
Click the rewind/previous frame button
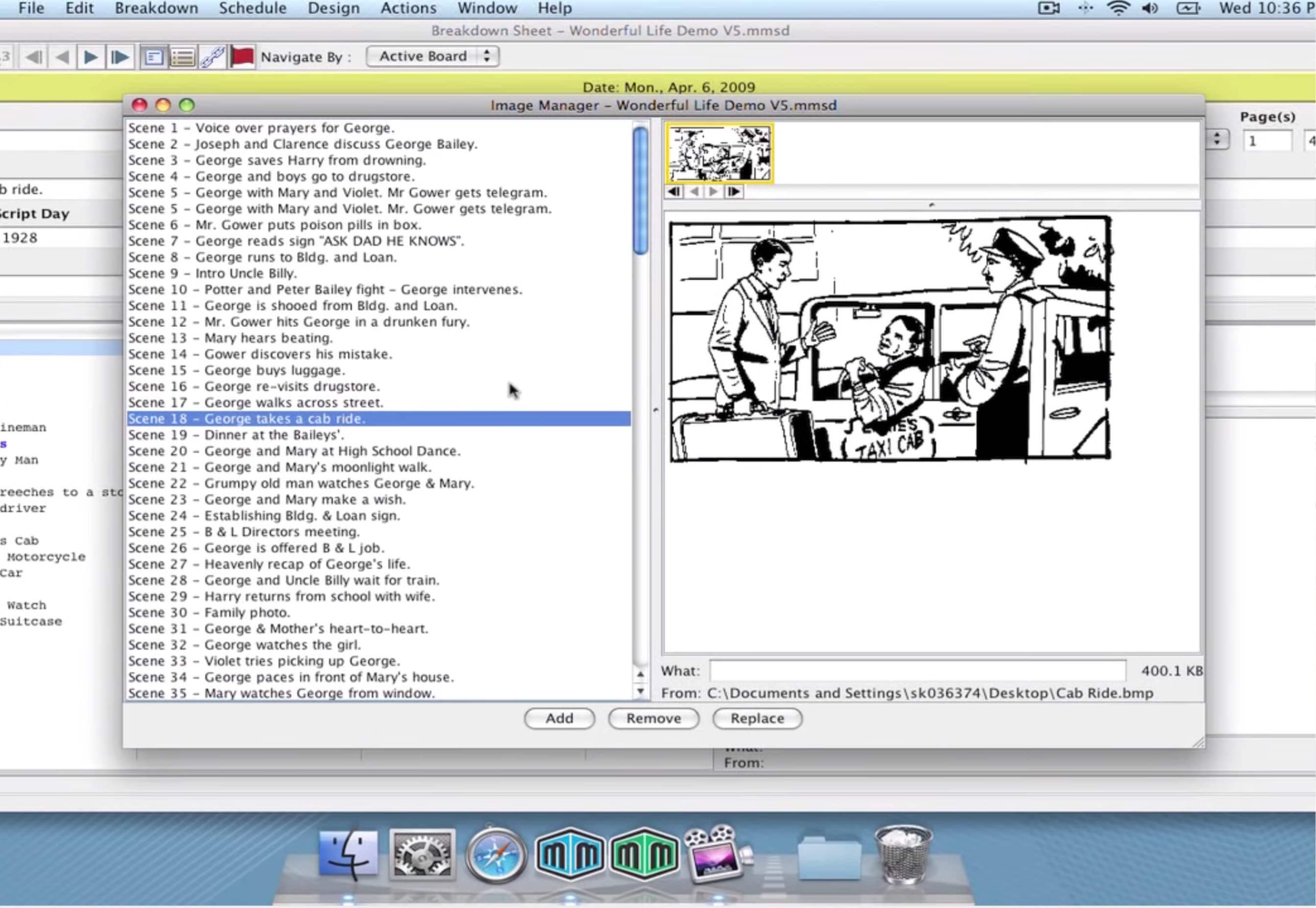click(694, 191)
